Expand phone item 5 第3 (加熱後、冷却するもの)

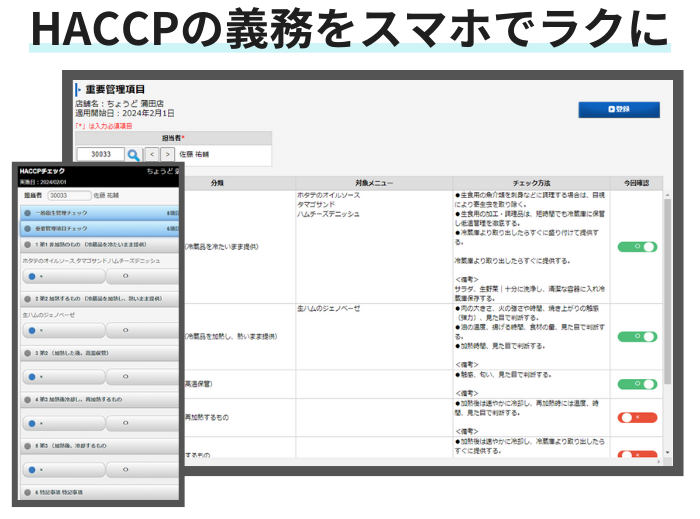100,446
